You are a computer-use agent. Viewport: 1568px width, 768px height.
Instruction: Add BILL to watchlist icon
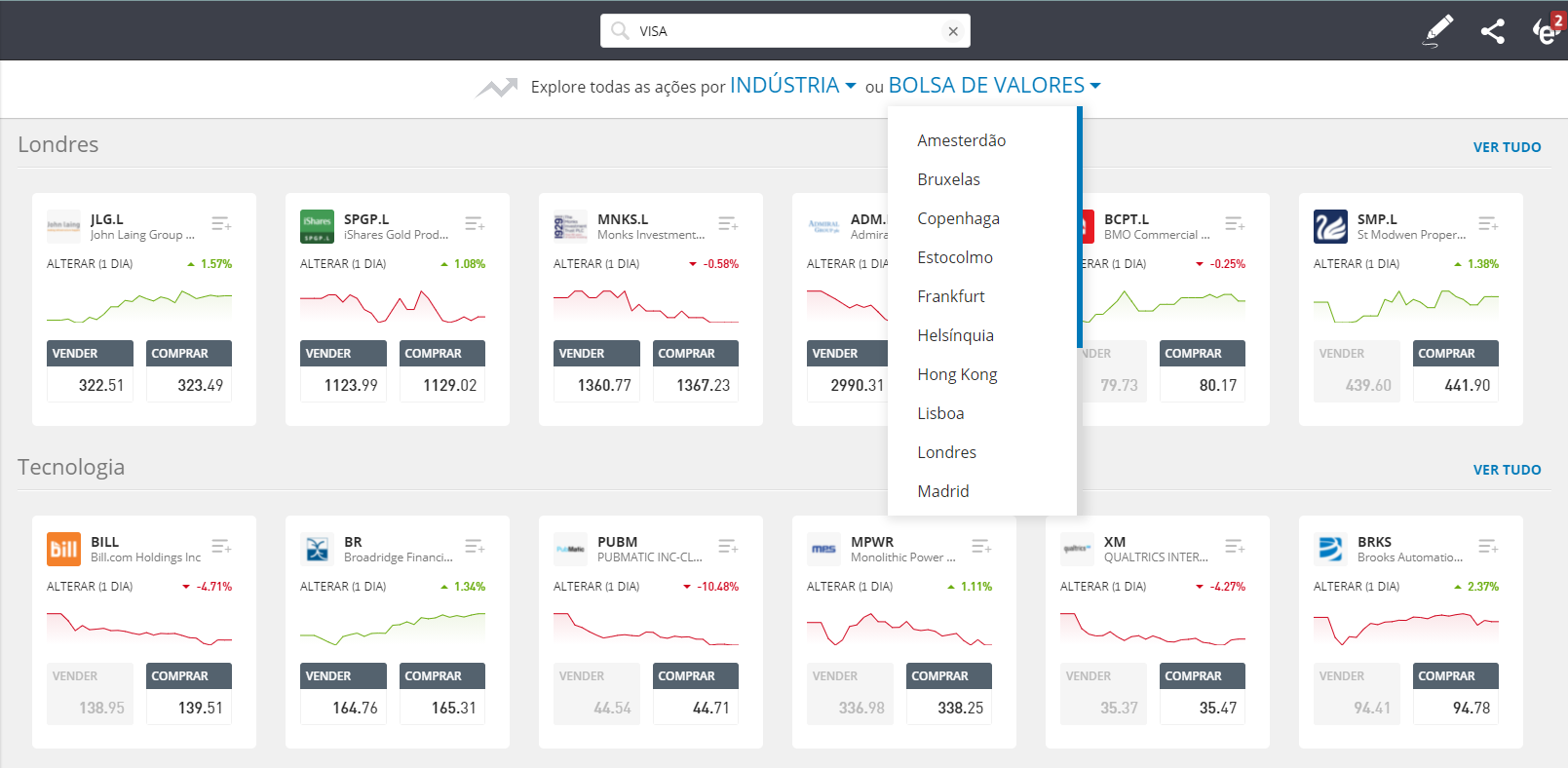pos(221,547)
